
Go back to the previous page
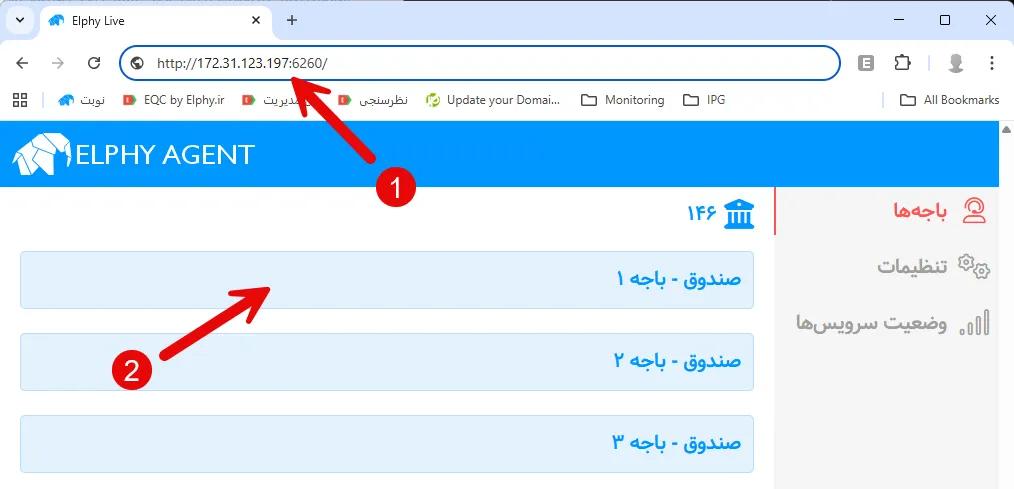point(23,63)
